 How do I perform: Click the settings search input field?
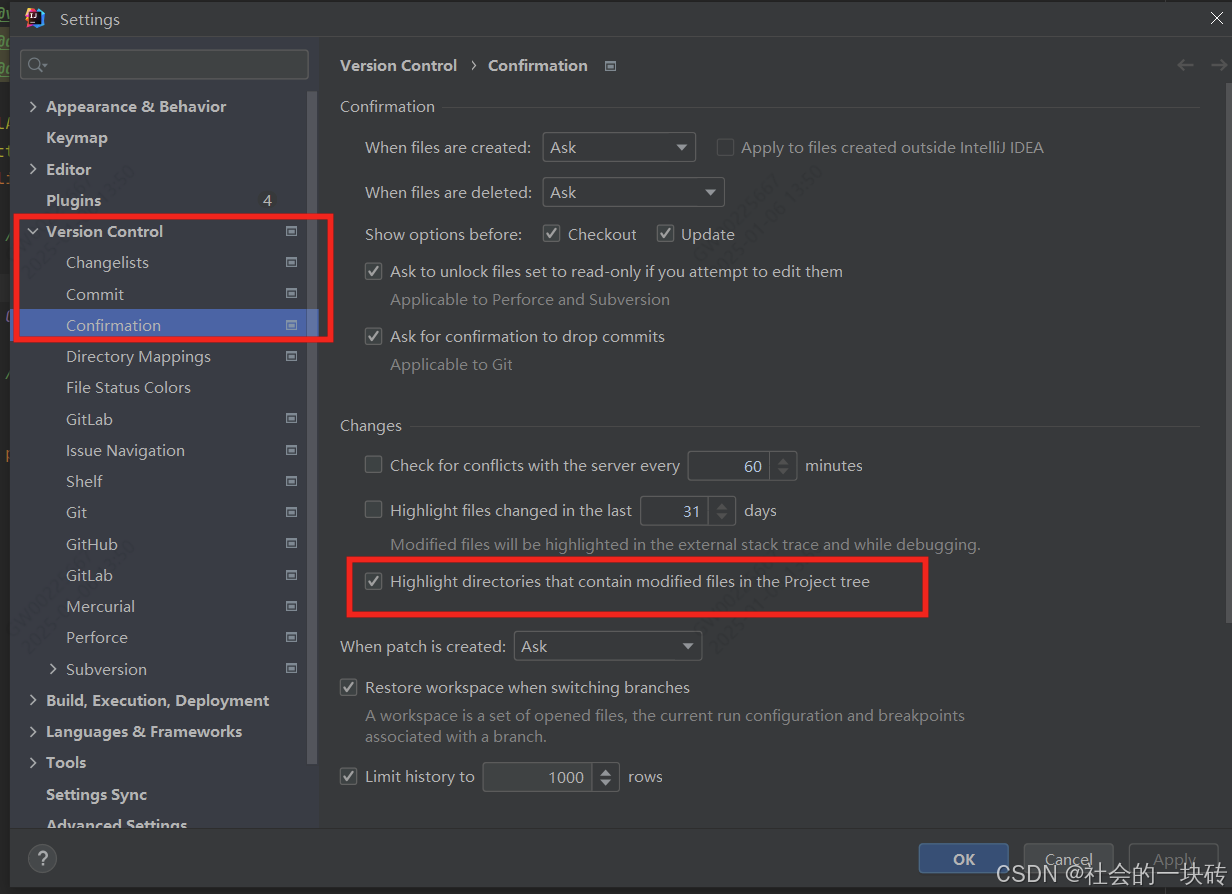coord(165,65)
